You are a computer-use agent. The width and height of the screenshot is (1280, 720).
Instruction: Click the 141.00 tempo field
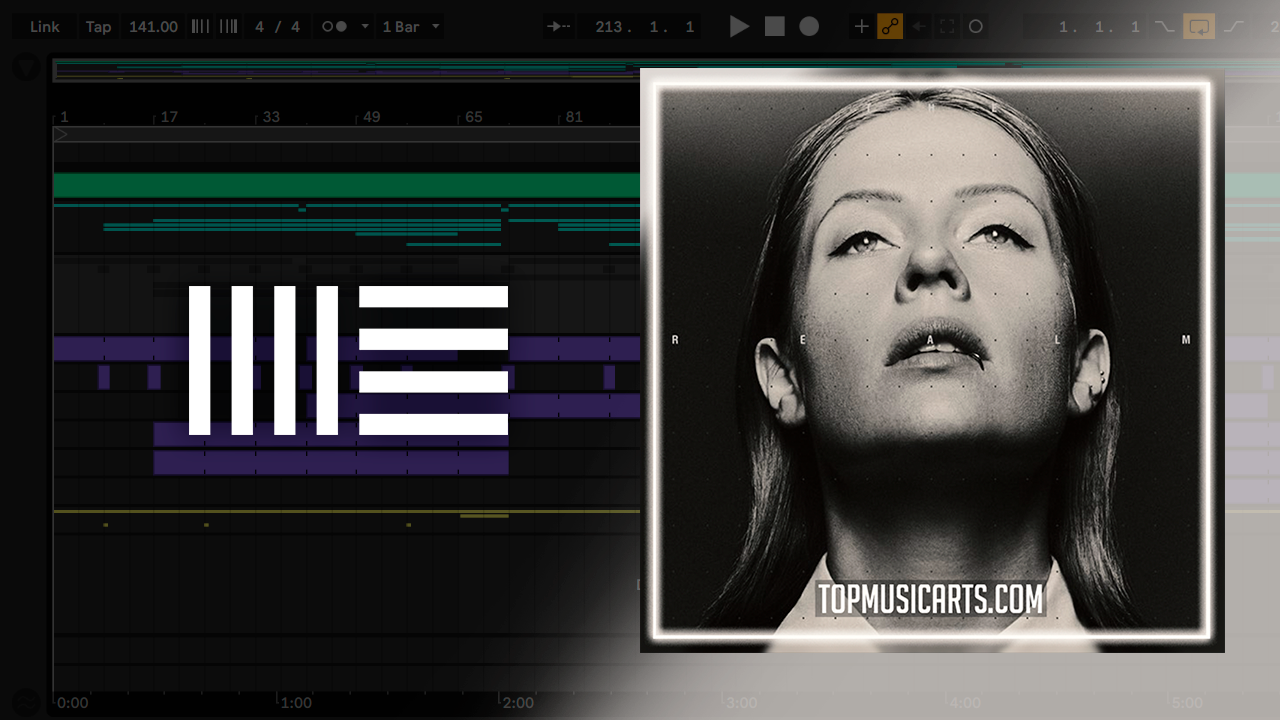click(x=153, y=27)
